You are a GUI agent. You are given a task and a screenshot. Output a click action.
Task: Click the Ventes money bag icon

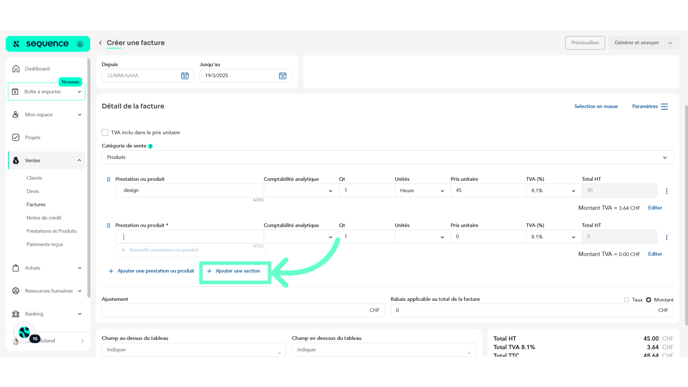16,161
